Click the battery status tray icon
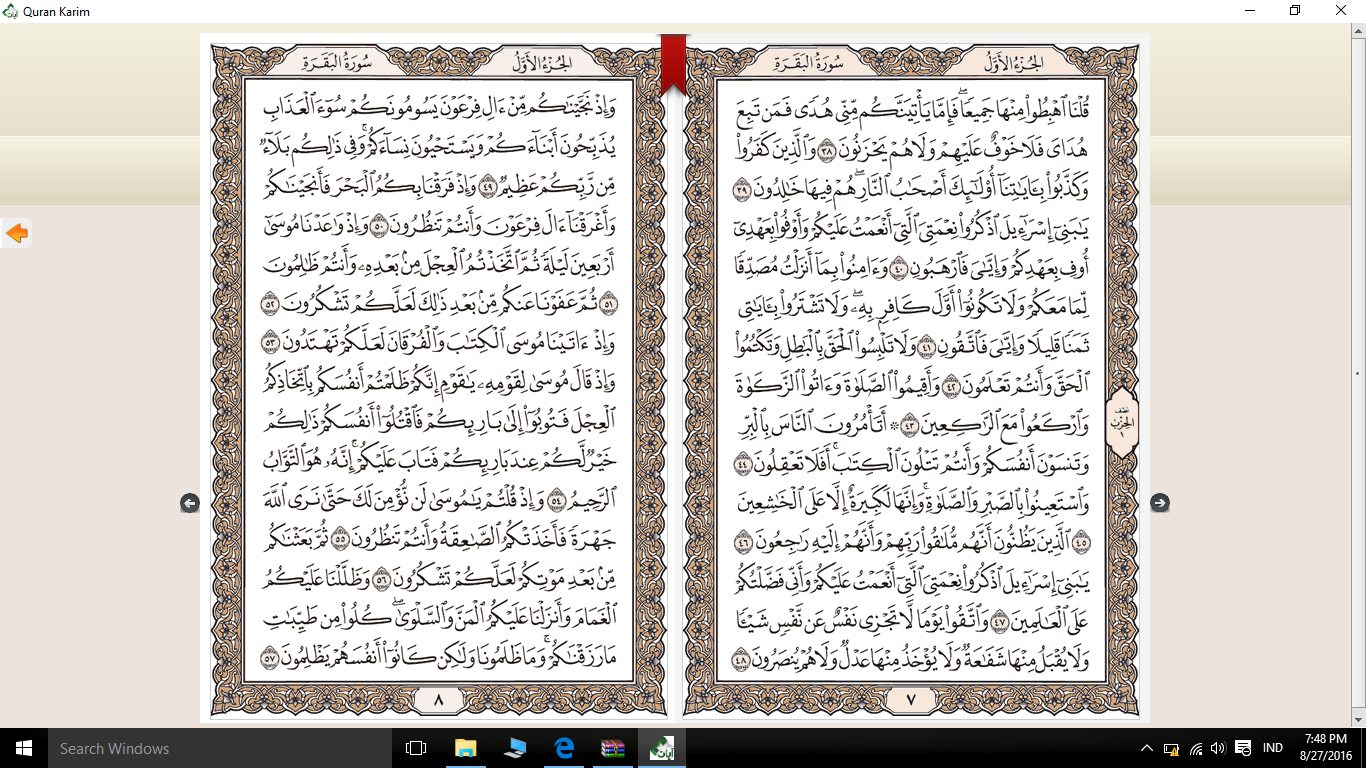The width and height of the screenshot is (1366, 768). pyautogui.click(x=1172, y=748)
